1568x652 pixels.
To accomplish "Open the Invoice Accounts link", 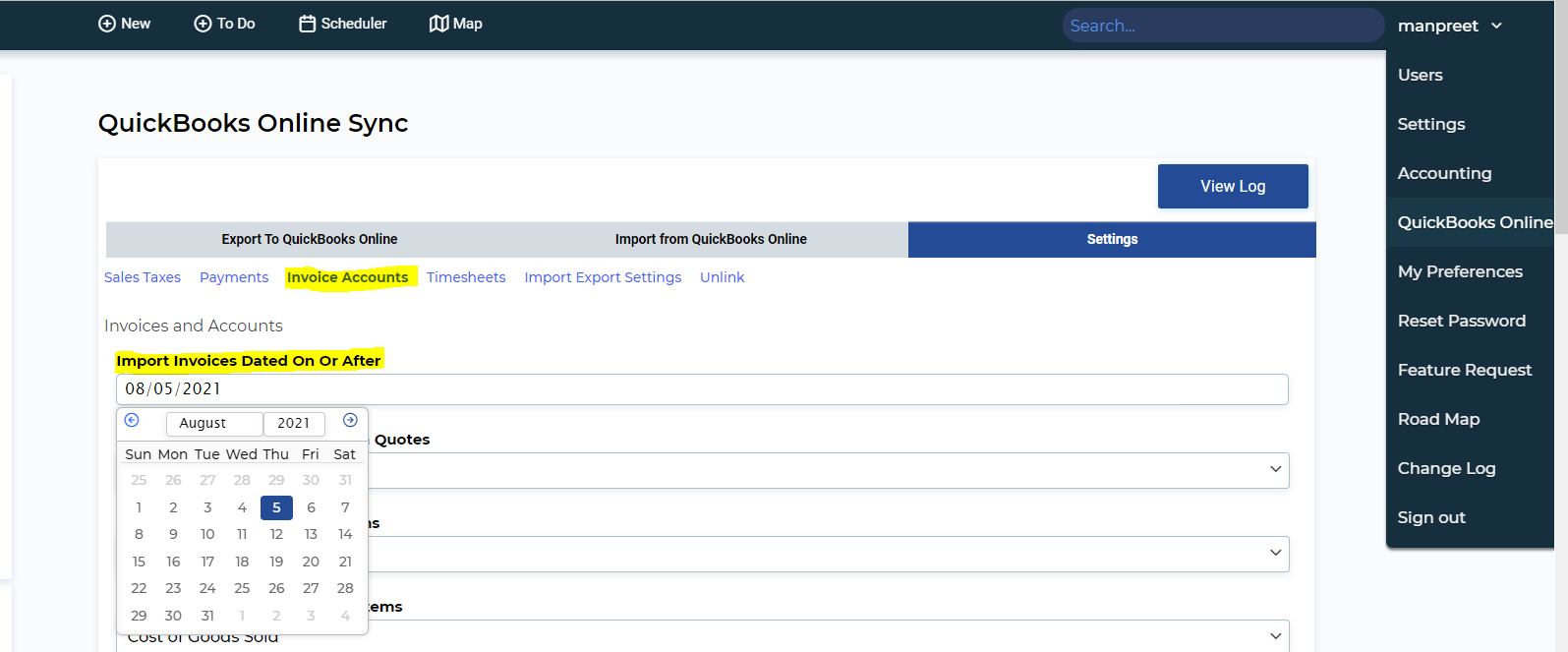I will click(x=347, y=277).
